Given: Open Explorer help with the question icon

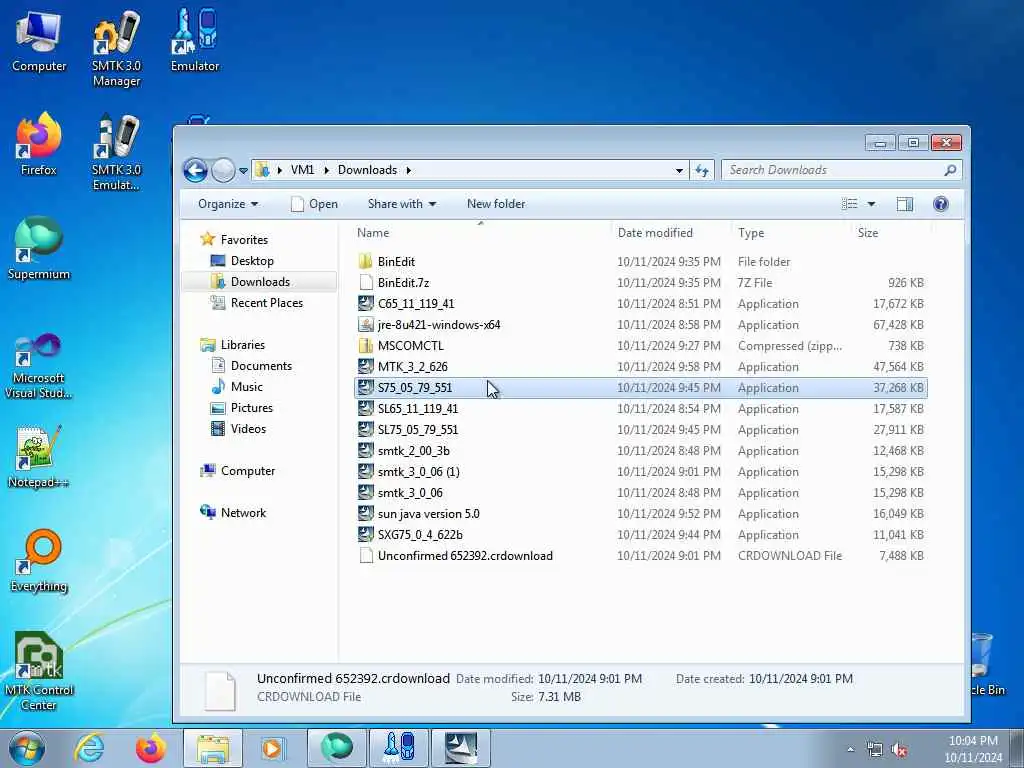Looking at the screenshot, I should click(940, 204).
